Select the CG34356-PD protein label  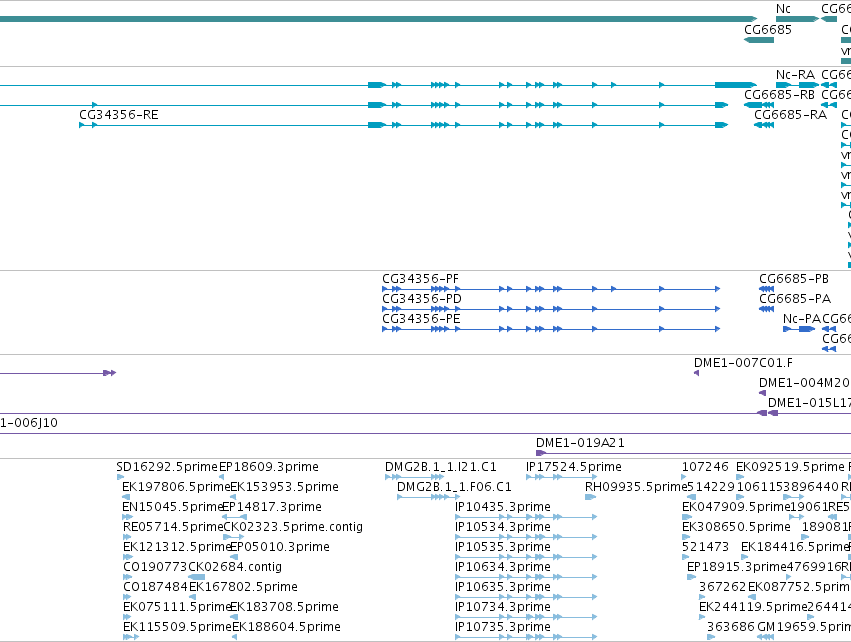point(422,298)
